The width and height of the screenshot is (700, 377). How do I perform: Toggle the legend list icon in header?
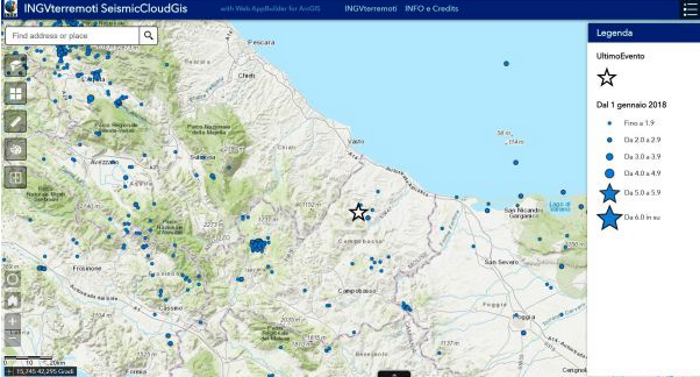(x=690, y=9)
